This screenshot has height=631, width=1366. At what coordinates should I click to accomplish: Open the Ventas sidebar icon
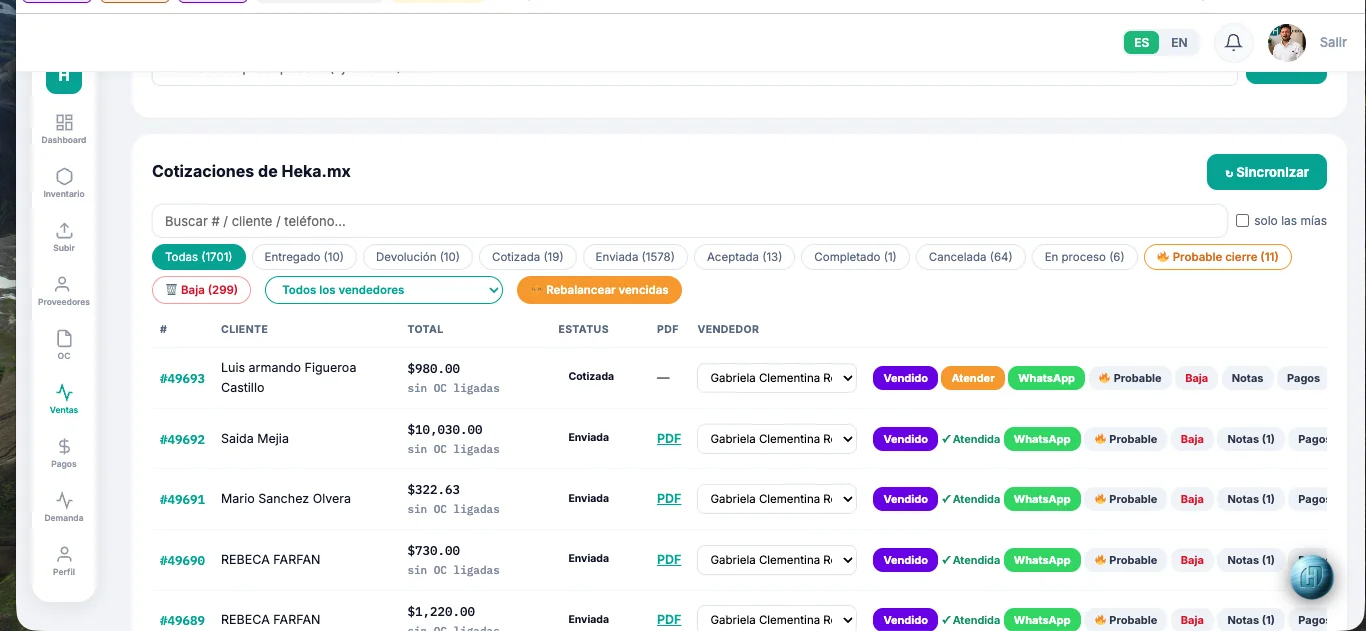[64, 398]
